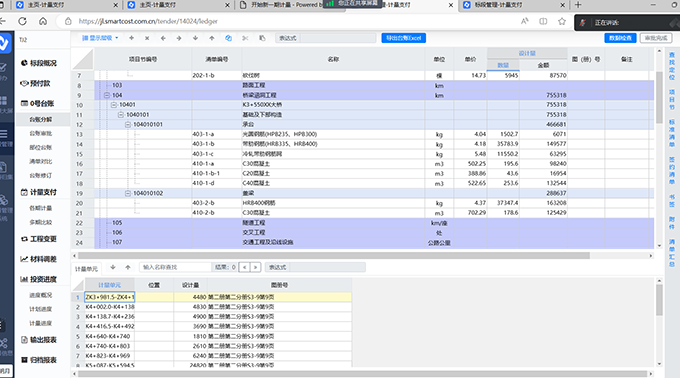Viewport: 680px width, 378px height.
Task: Click the 数量 column sub-header
Action: (x=503, y=65)
